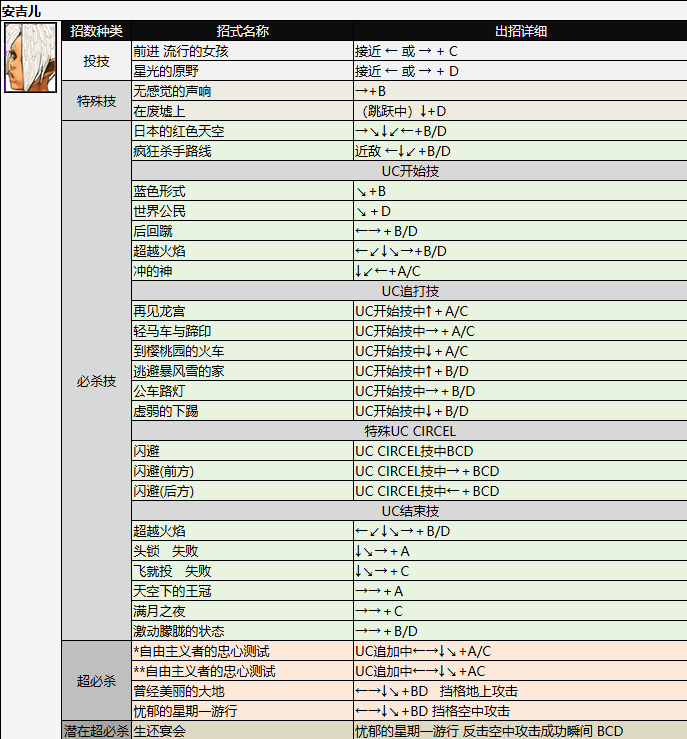Click the command UC开始技中↑ + A/C
The width and height of the screenshot is (687, 739).
pyautogui.click(x=412, y=311)
